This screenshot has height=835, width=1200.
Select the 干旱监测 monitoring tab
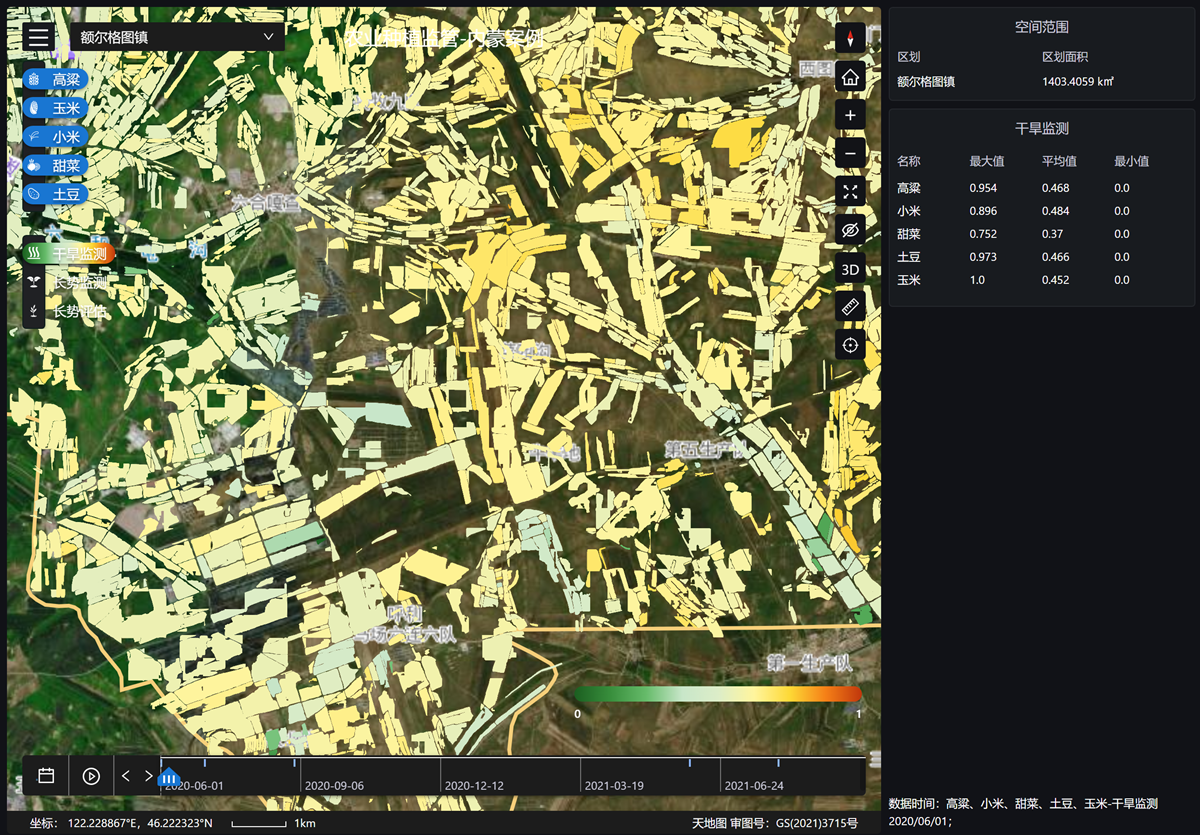click(x=69, y=254)
